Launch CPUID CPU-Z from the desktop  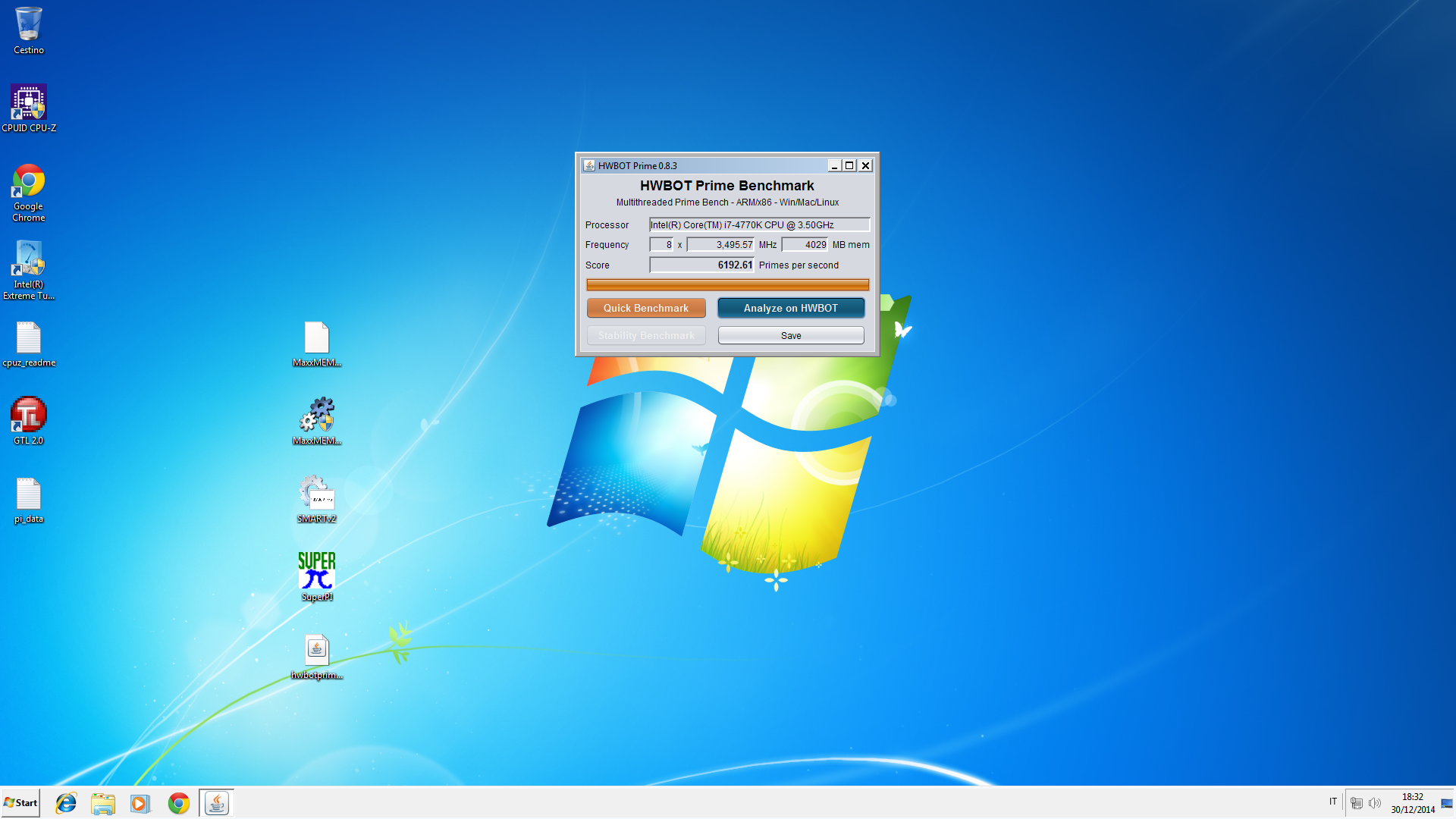(x=29, y=108)
